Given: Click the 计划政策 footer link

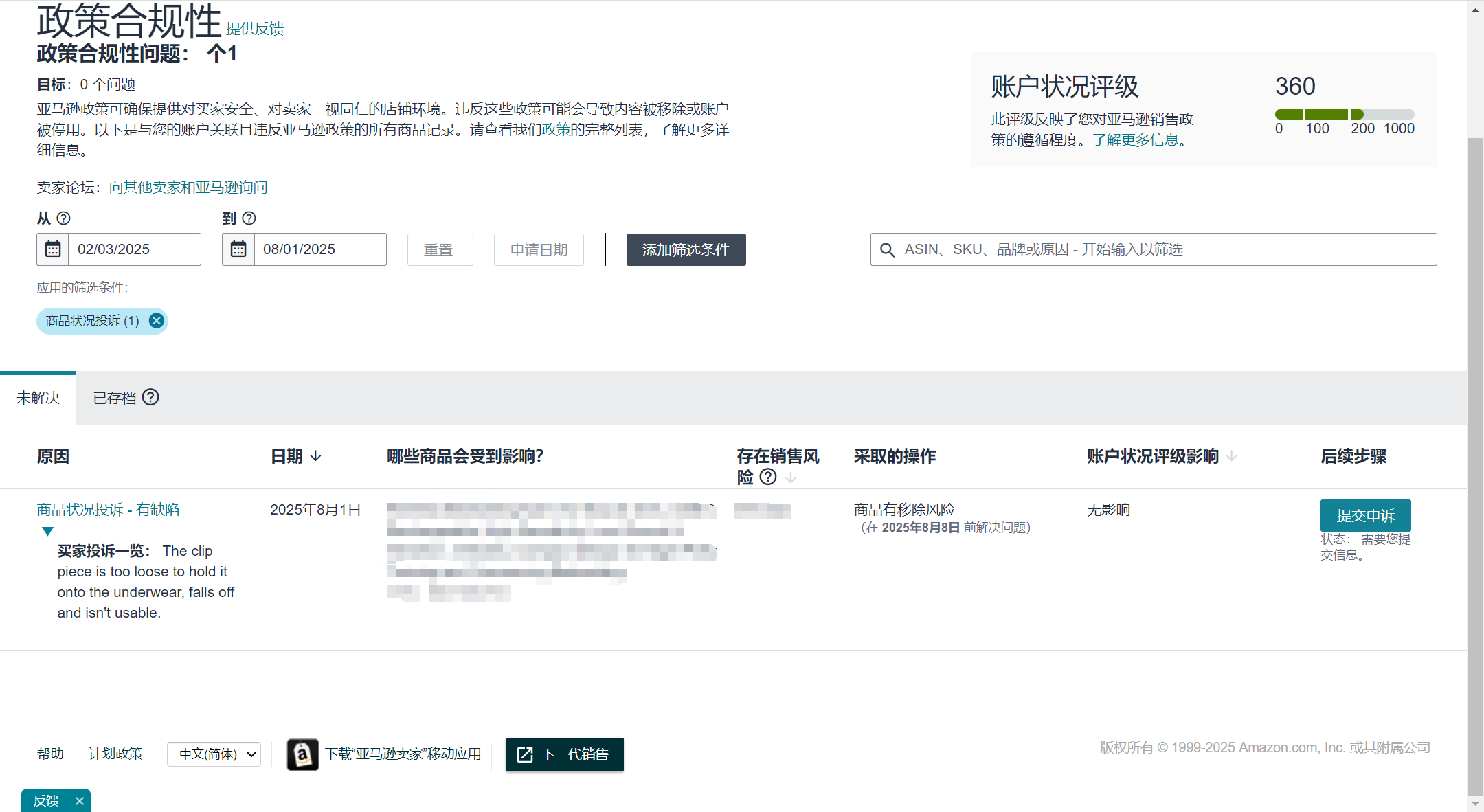Looking at the screenshot, I should [x=115, y=754].
